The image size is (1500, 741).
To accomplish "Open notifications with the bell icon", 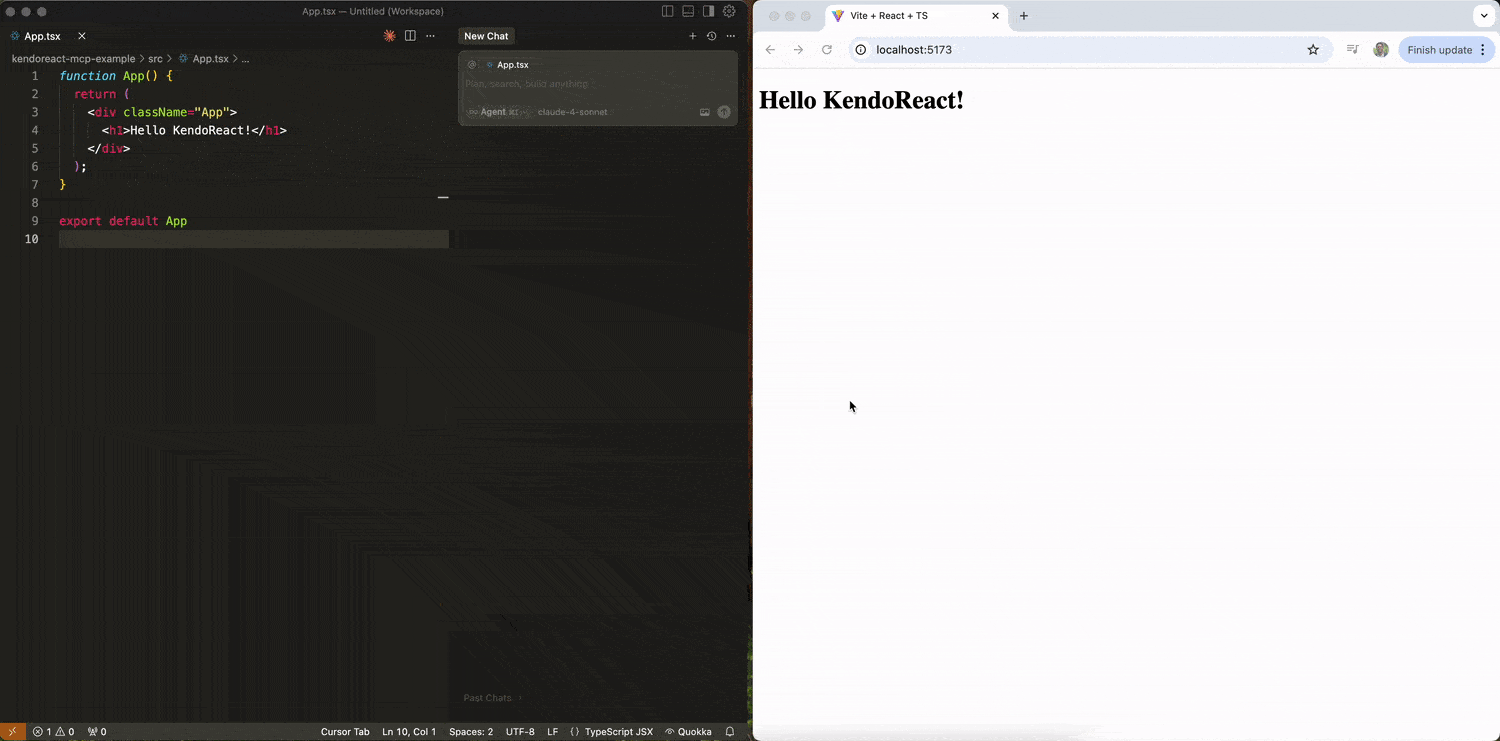I will coord(729,731).
